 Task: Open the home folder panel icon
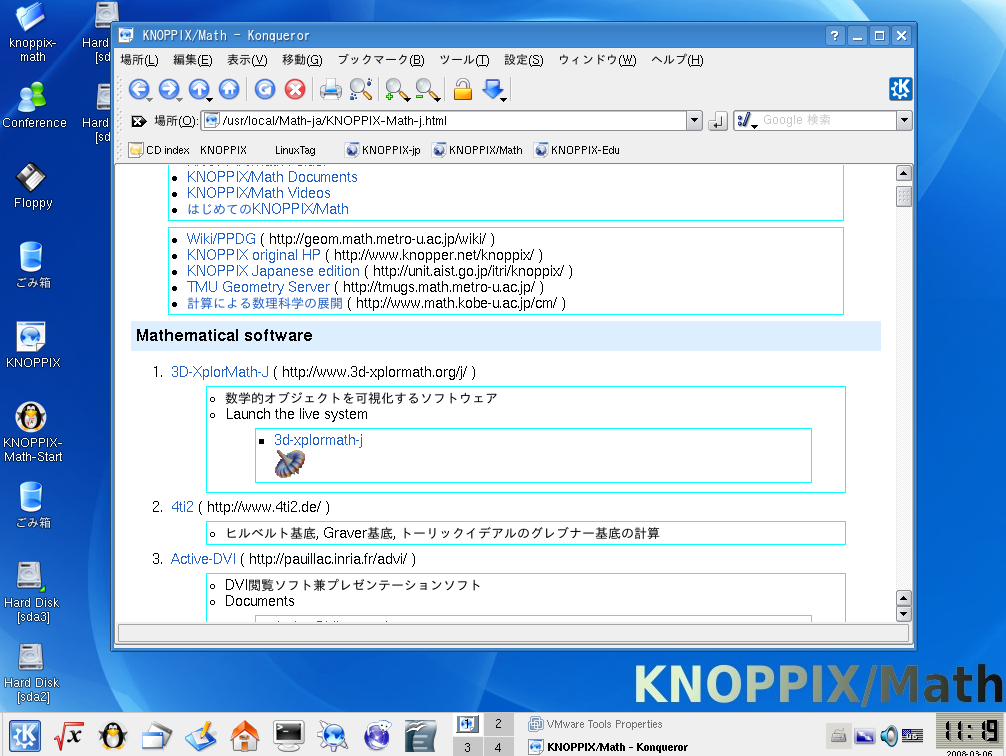coord(244,735)
